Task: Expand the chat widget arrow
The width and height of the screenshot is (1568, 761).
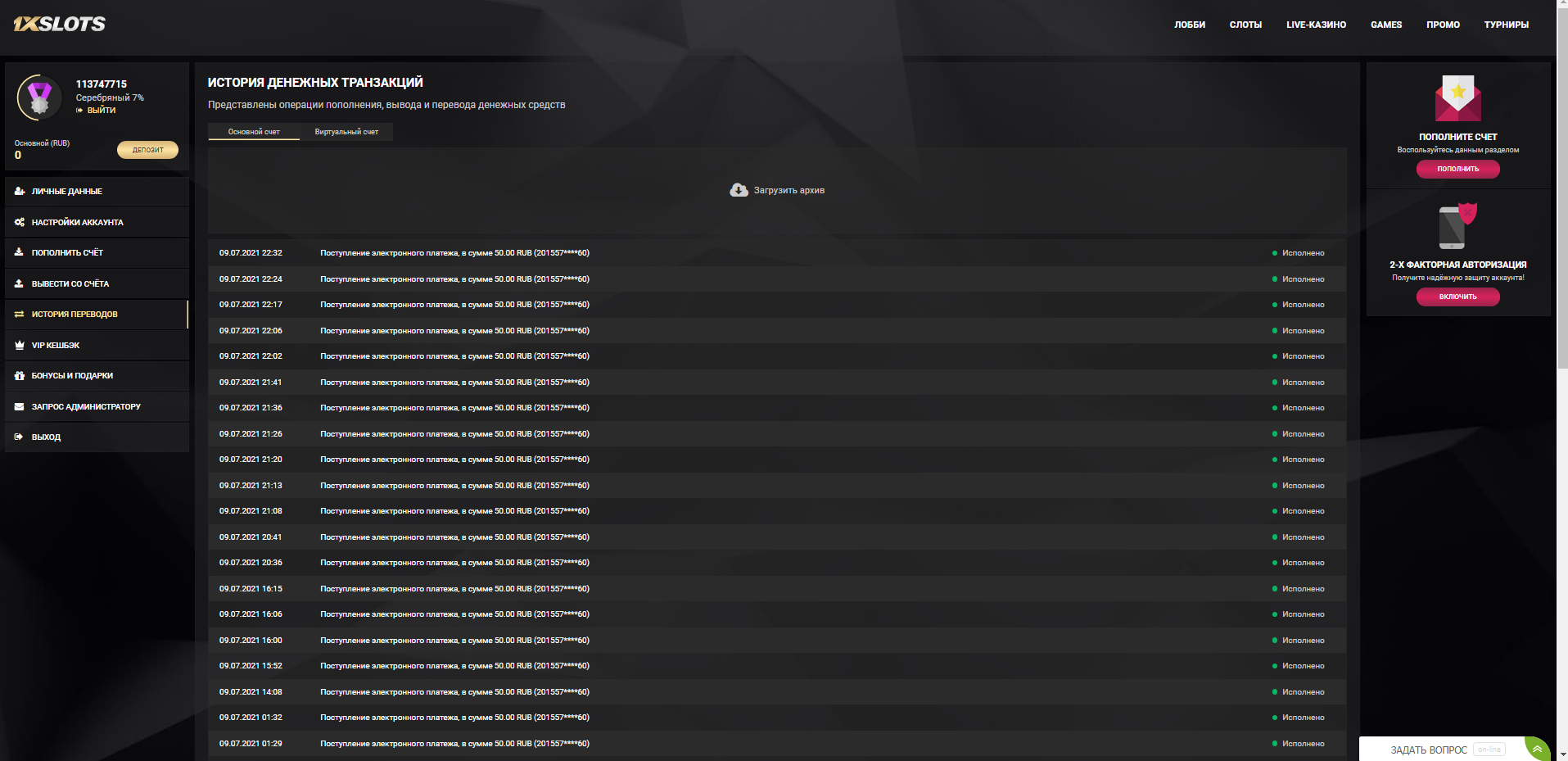Action: [1537, 749]
